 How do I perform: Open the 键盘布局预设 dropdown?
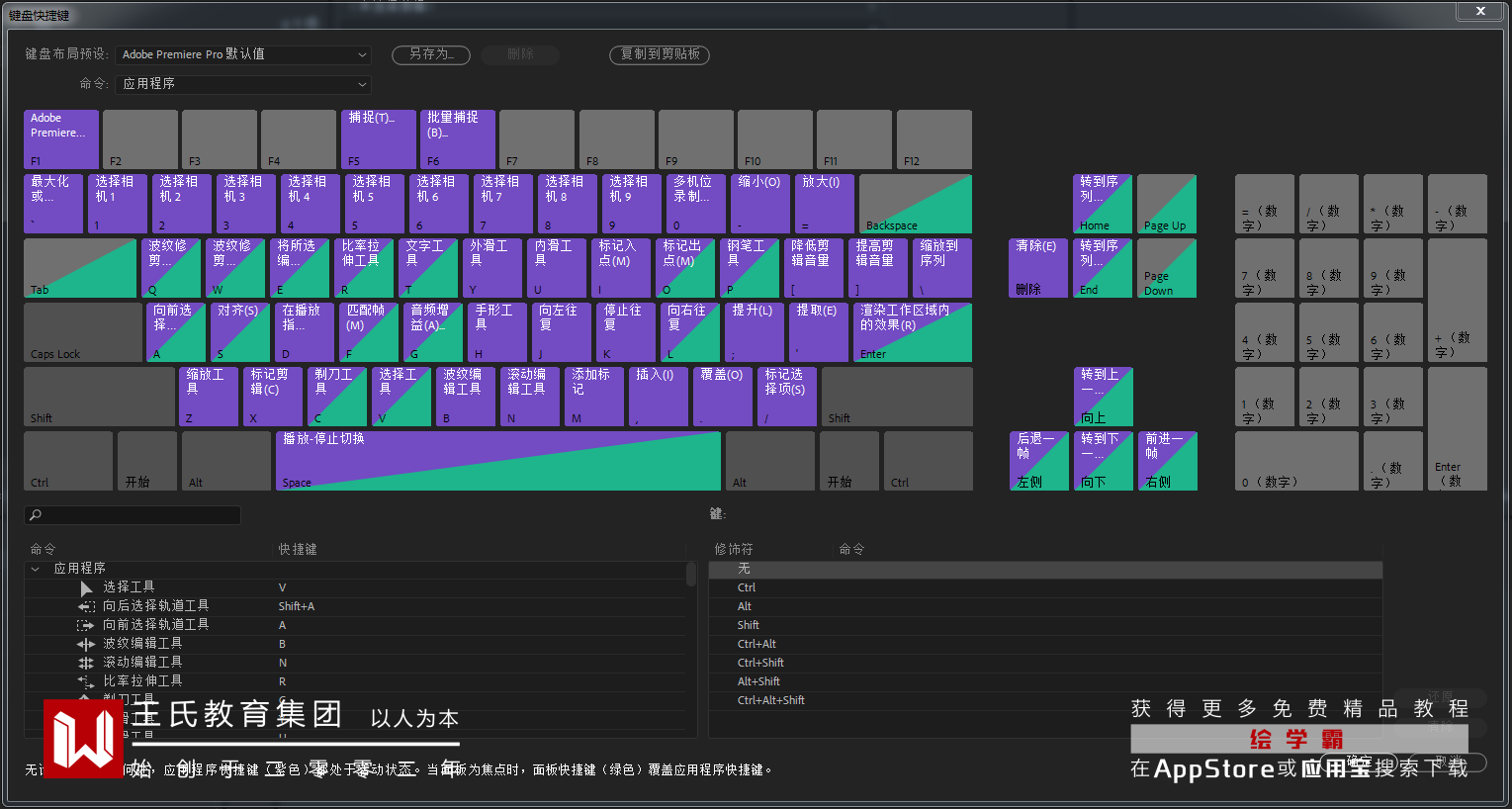pyautogui.click(x=243, y=54)
